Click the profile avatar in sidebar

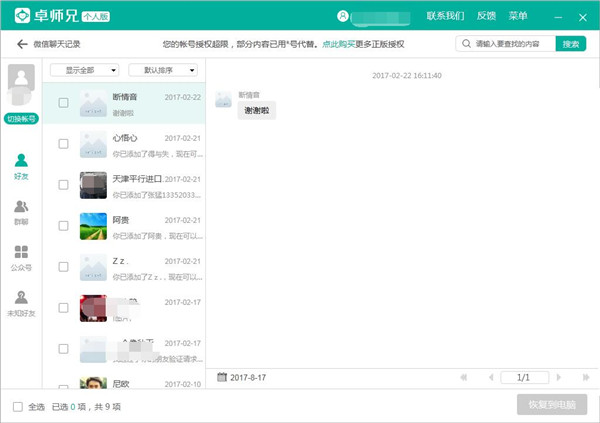coord(21,78)
